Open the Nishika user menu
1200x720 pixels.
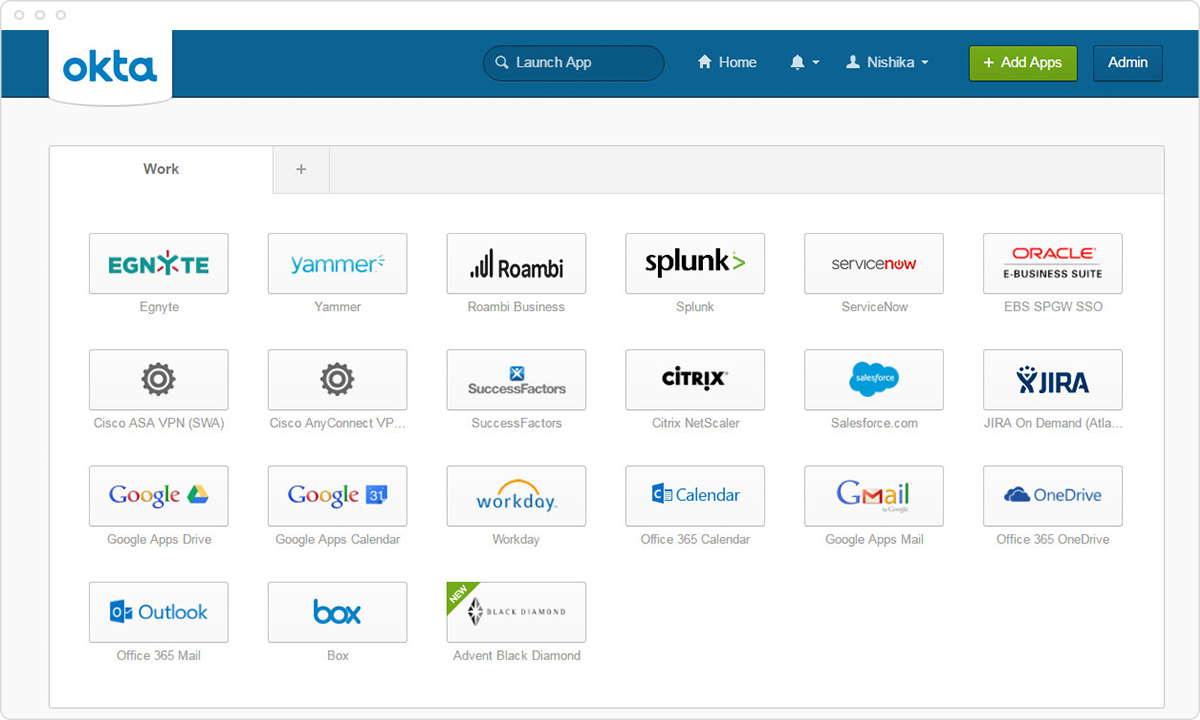[887, 62]
